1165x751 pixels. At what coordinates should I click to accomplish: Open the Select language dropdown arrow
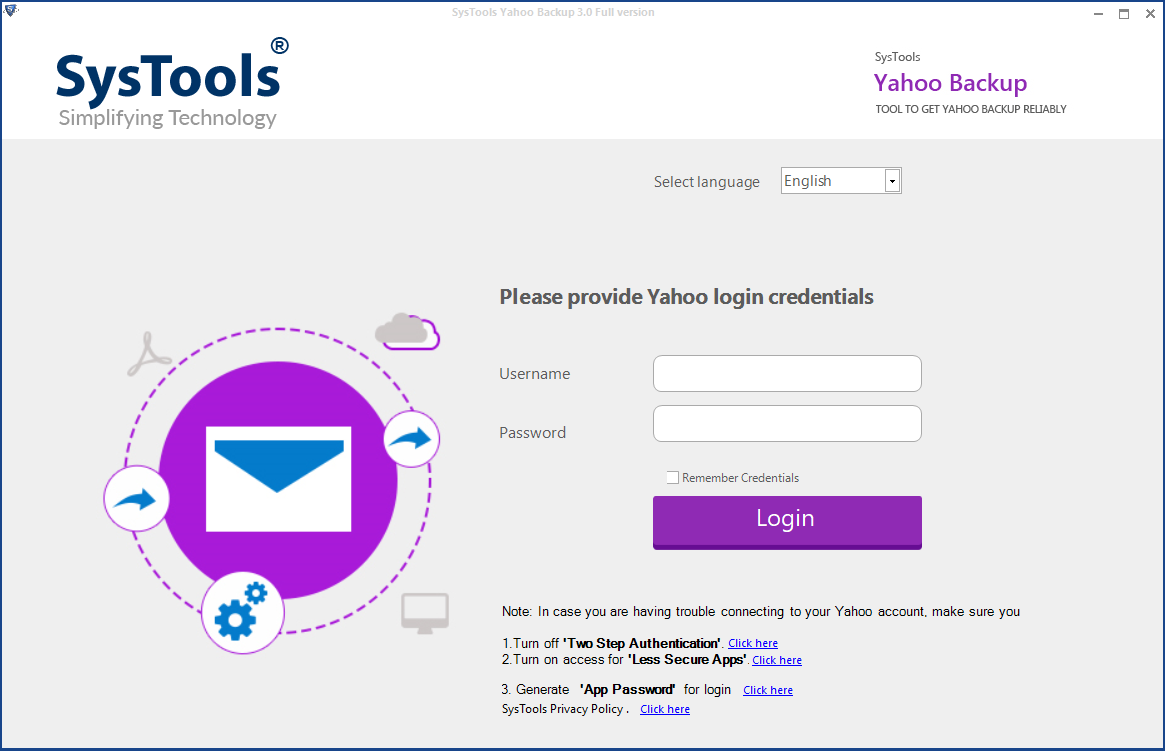click(892, 181)
